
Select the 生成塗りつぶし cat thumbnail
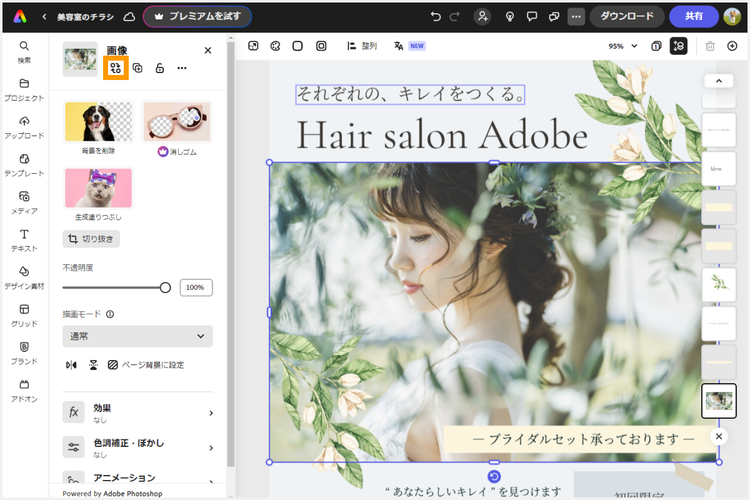(99, 188)
